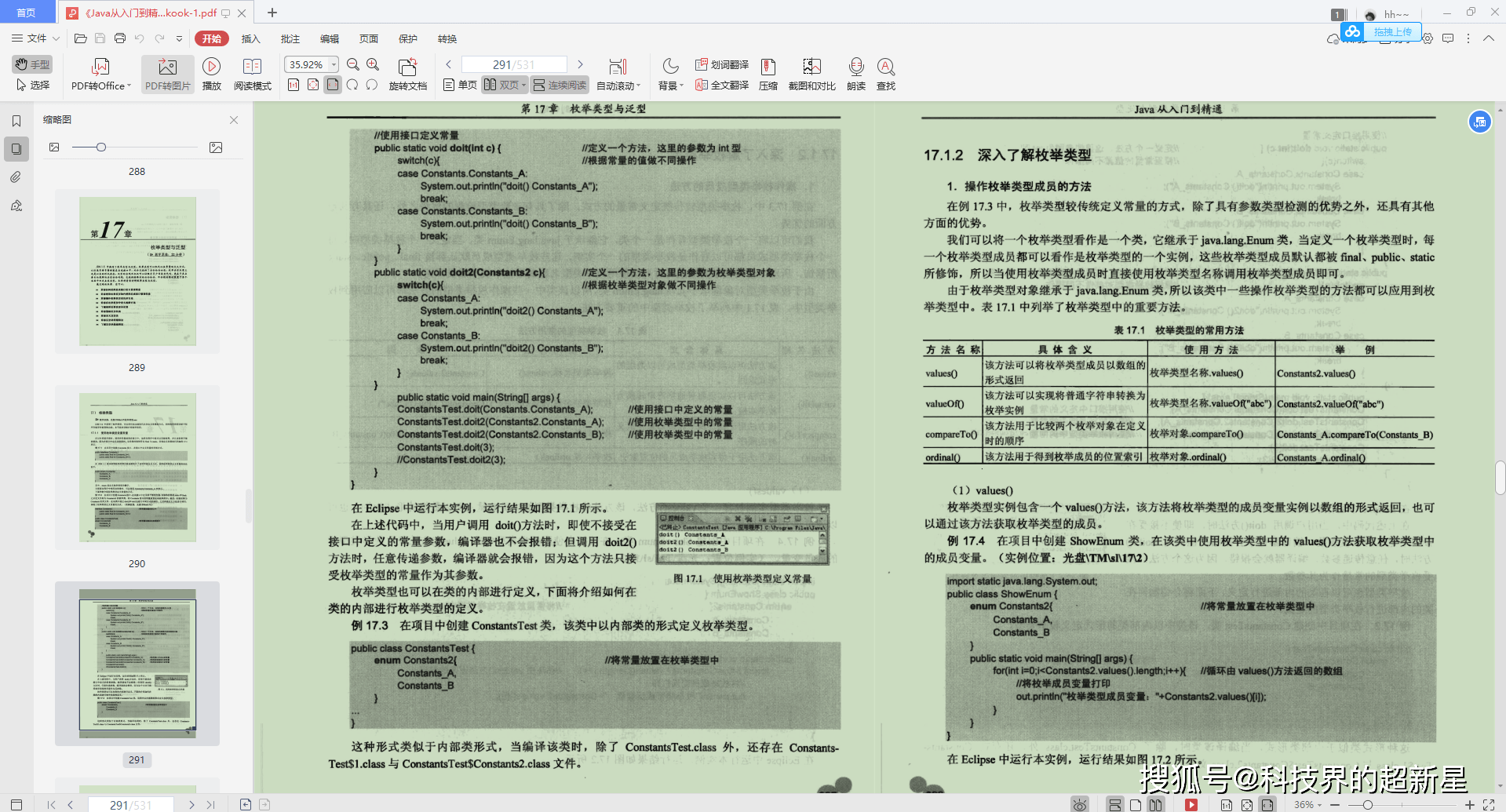Switch to 单页 single page view
The image size is (1506, 812).
(x=460, y=85)
